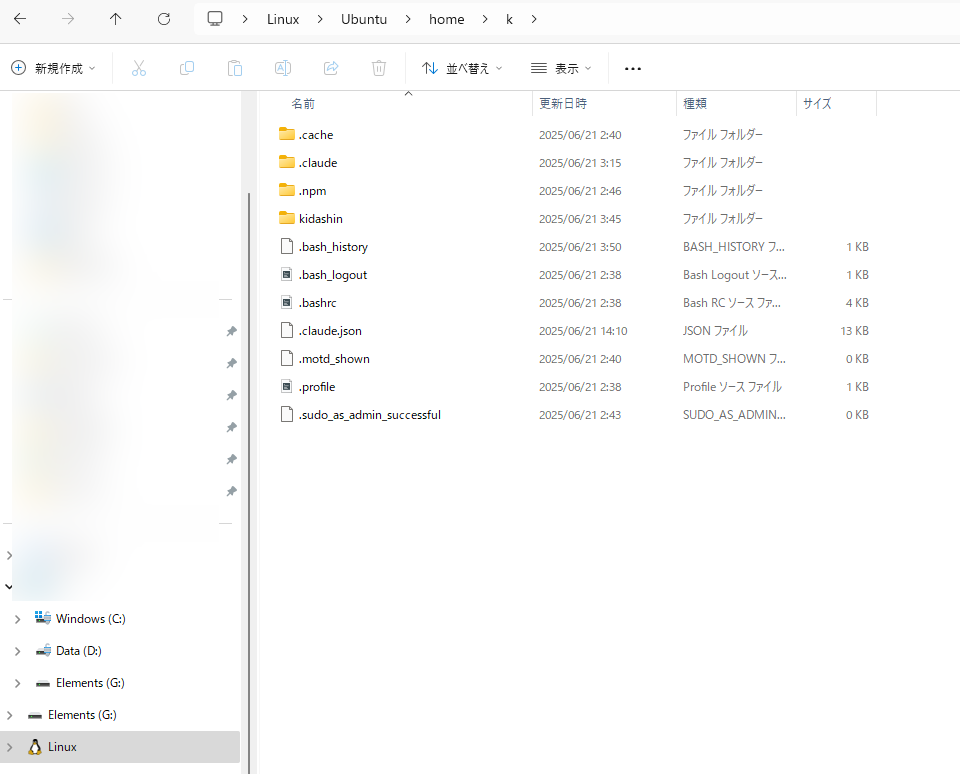Navigate back with the Back arrow
Viewport: 960px width, 774px height.
(x=20, y=19)
